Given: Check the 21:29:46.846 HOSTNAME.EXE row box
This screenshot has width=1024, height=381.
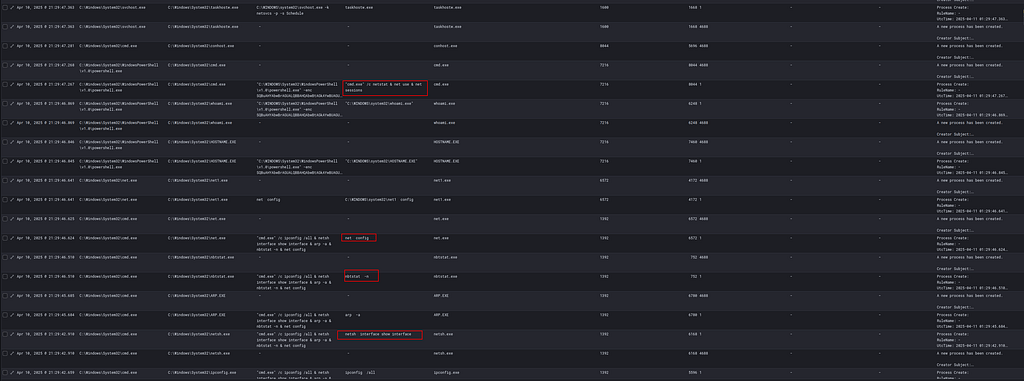Looking at the screenshot, I should click(x=5, y=142).
